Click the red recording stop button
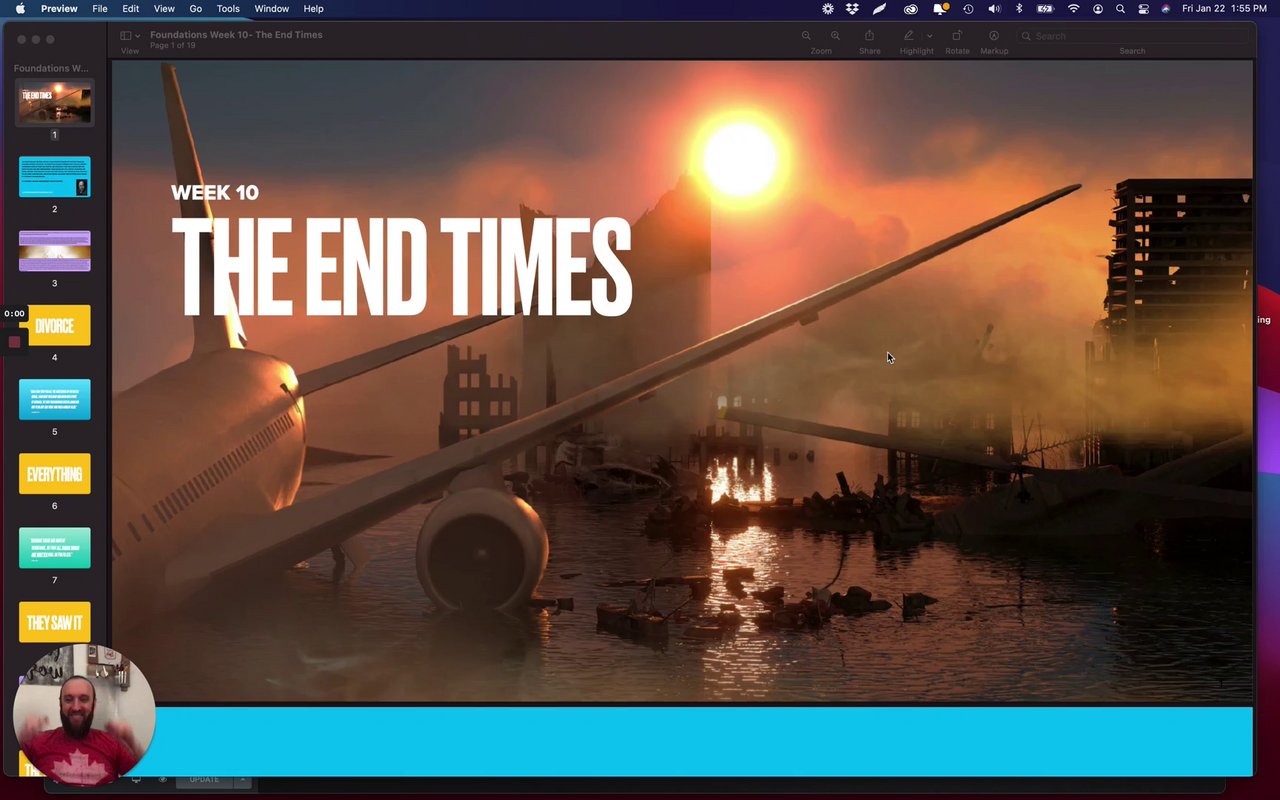1280x800 pixels. 14,342
